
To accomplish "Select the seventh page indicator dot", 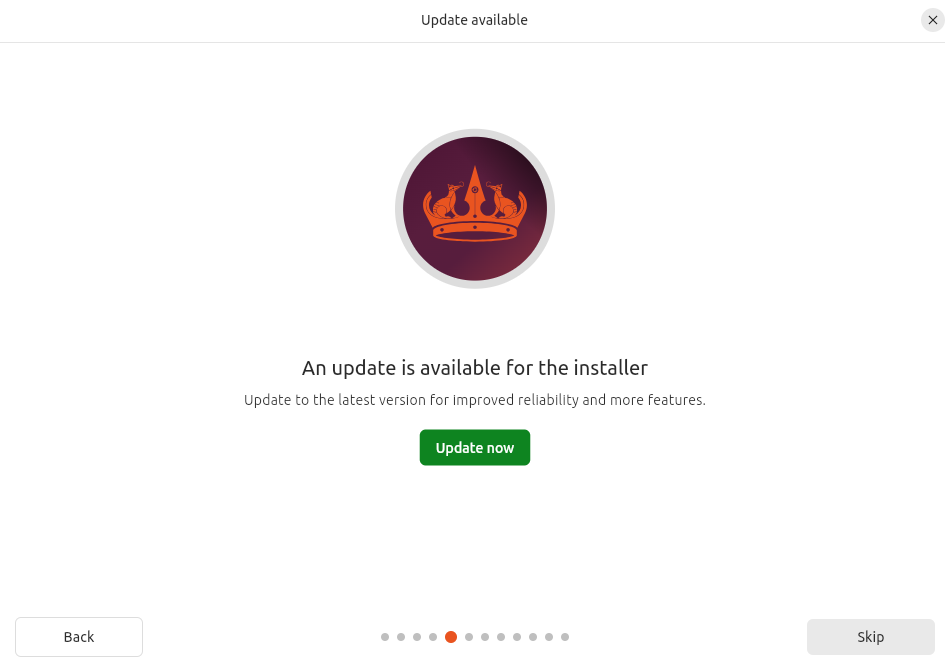I will pos(485,637).
